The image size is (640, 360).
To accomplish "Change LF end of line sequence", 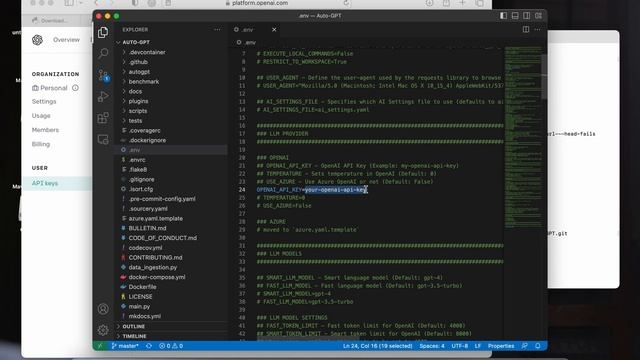I will 478,346.
